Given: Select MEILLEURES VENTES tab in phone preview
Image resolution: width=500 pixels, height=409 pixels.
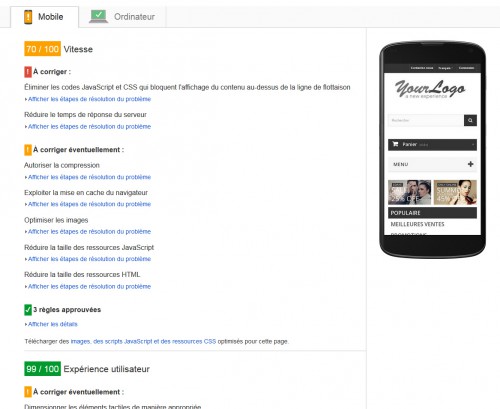Looking at the screenshot, I should [417, 224].
